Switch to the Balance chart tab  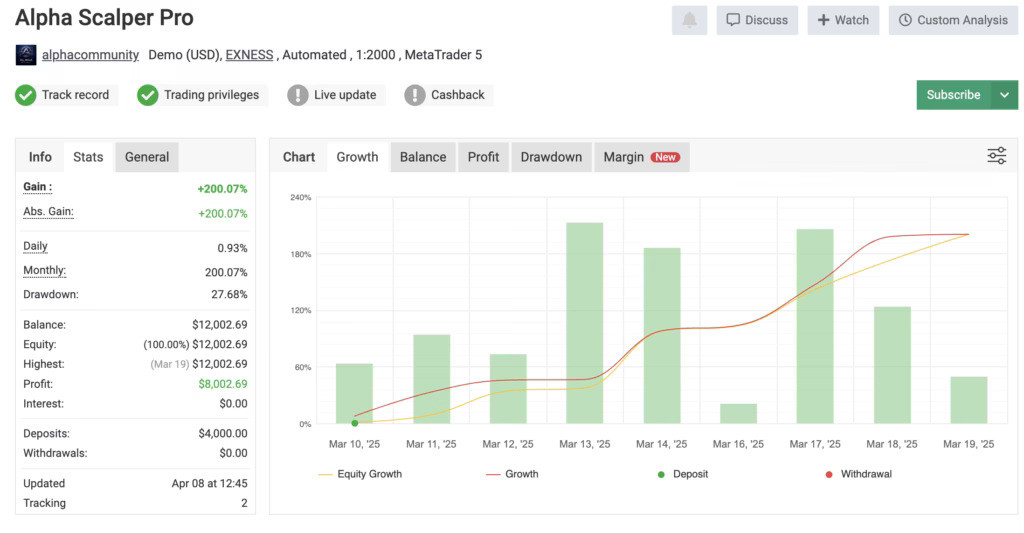pyautogui.click(x=423, y=157)
